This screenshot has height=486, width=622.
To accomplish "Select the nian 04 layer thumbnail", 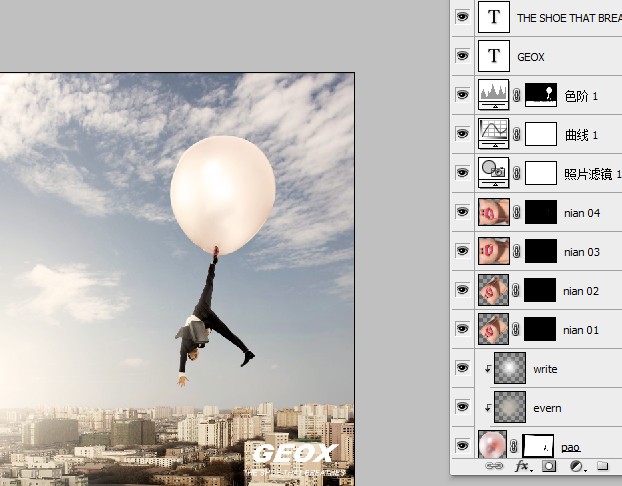I will [x=494, y=212].
